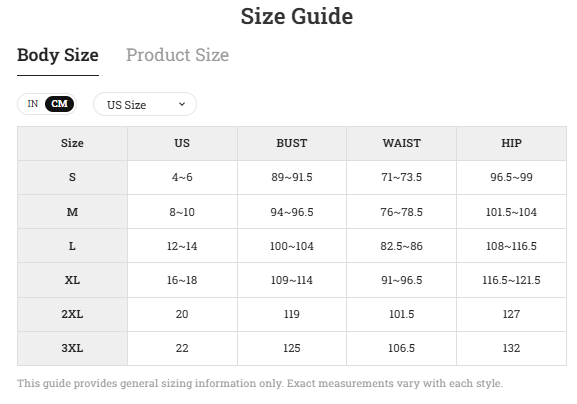Click the US column header
577x404 pixels.
182,143
